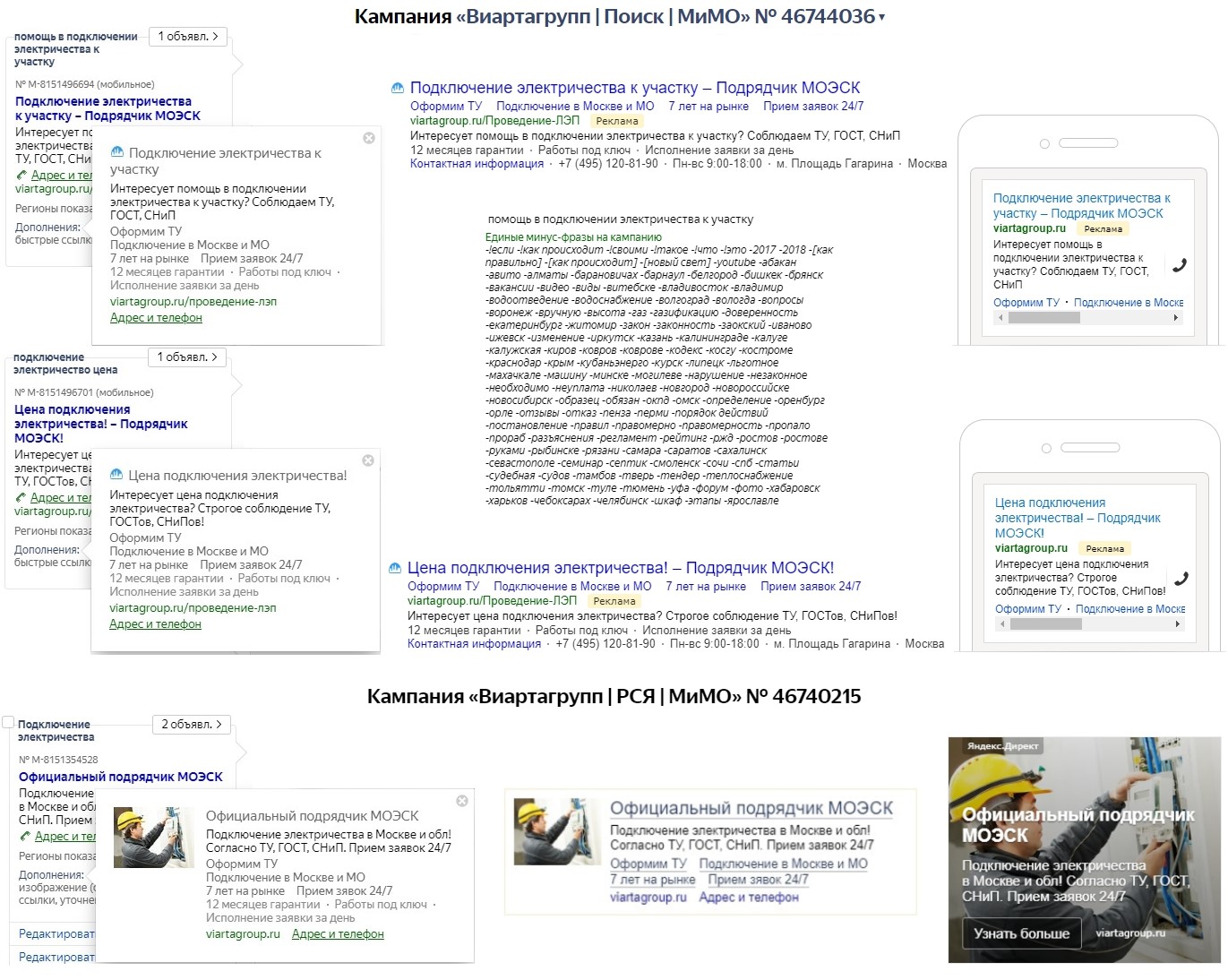Expand the '2 объявл.' ads button
This screenshot has height=980, width=1228.
pyautogui.click(x=191, y=725)
